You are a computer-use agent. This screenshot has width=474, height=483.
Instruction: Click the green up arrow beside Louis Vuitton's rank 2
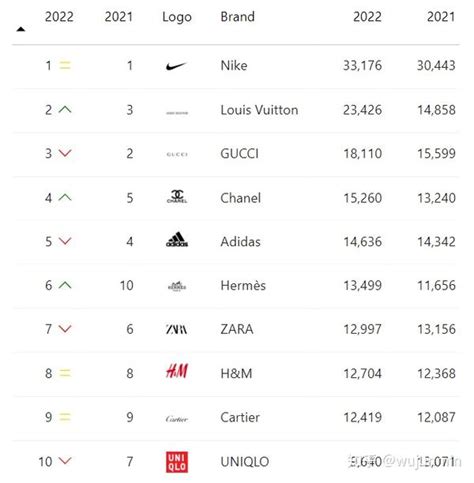[x=65, y=109]
